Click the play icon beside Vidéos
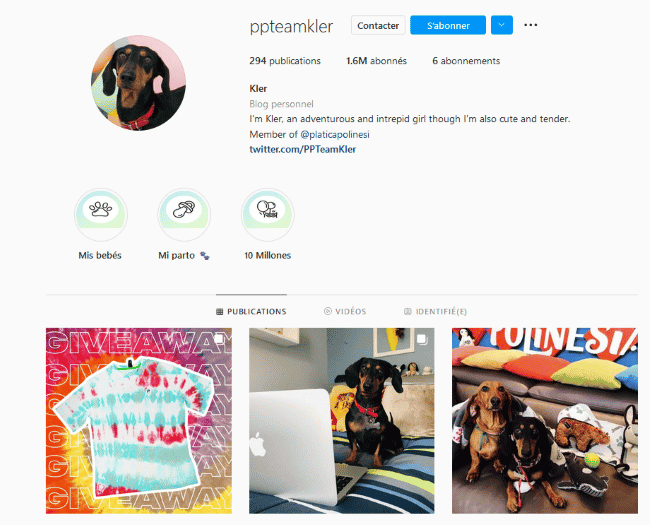The width and height of the screenshot is (650, 525). tap(327, 311)
